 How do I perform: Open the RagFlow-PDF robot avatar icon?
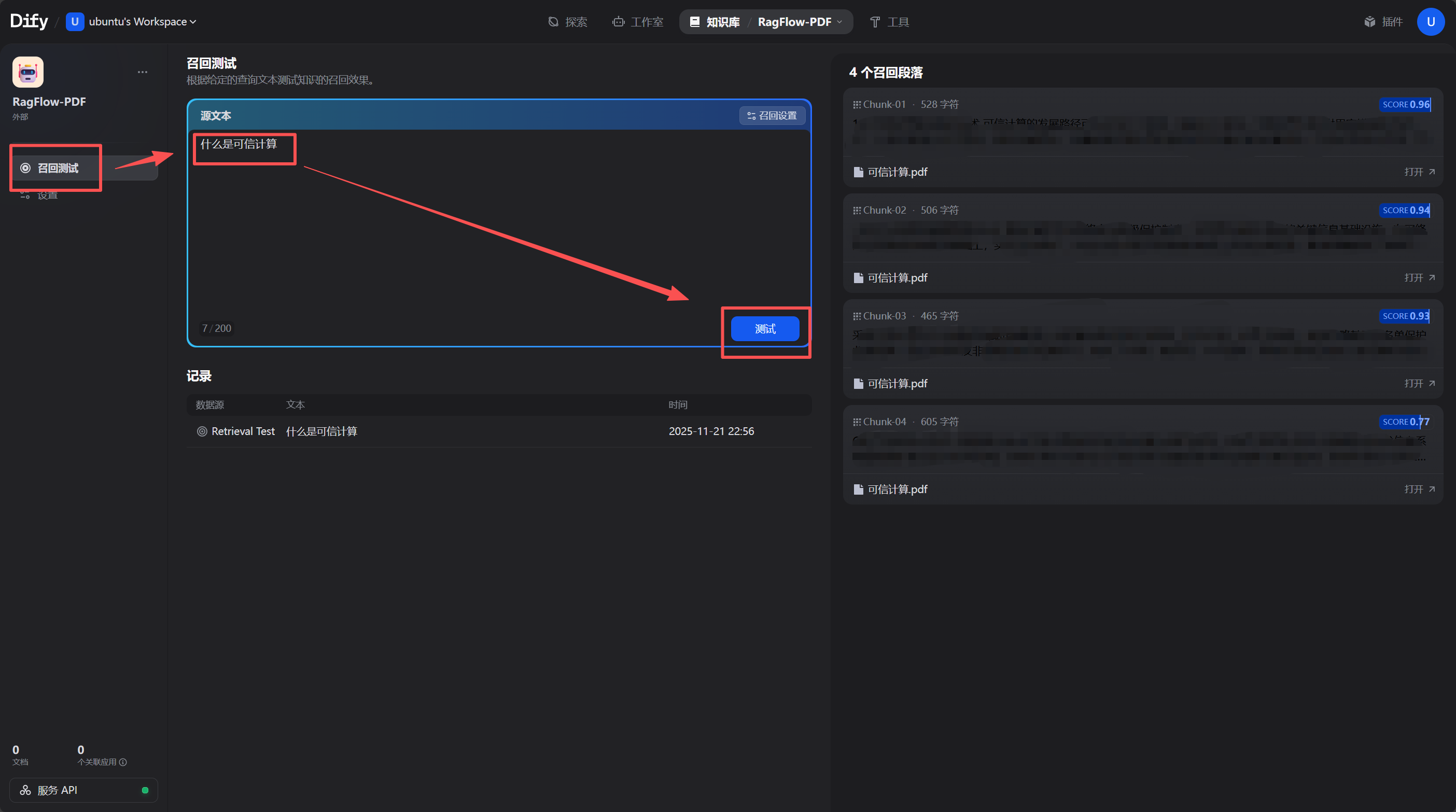27,72
